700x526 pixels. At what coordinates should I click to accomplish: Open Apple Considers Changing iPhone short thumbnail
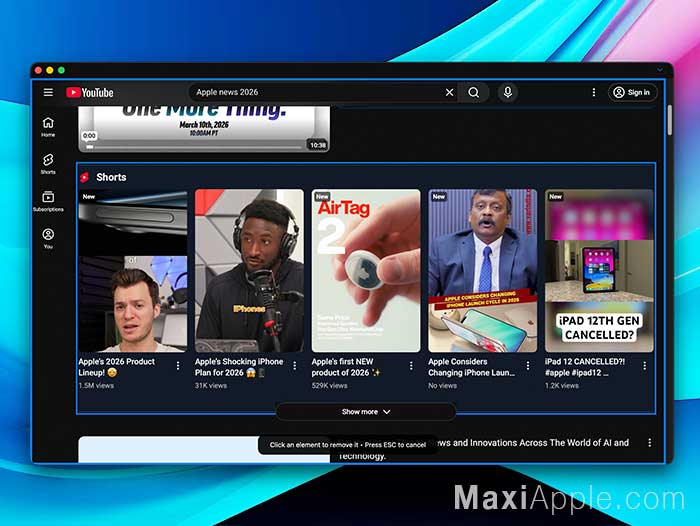(x=483, y=271)
